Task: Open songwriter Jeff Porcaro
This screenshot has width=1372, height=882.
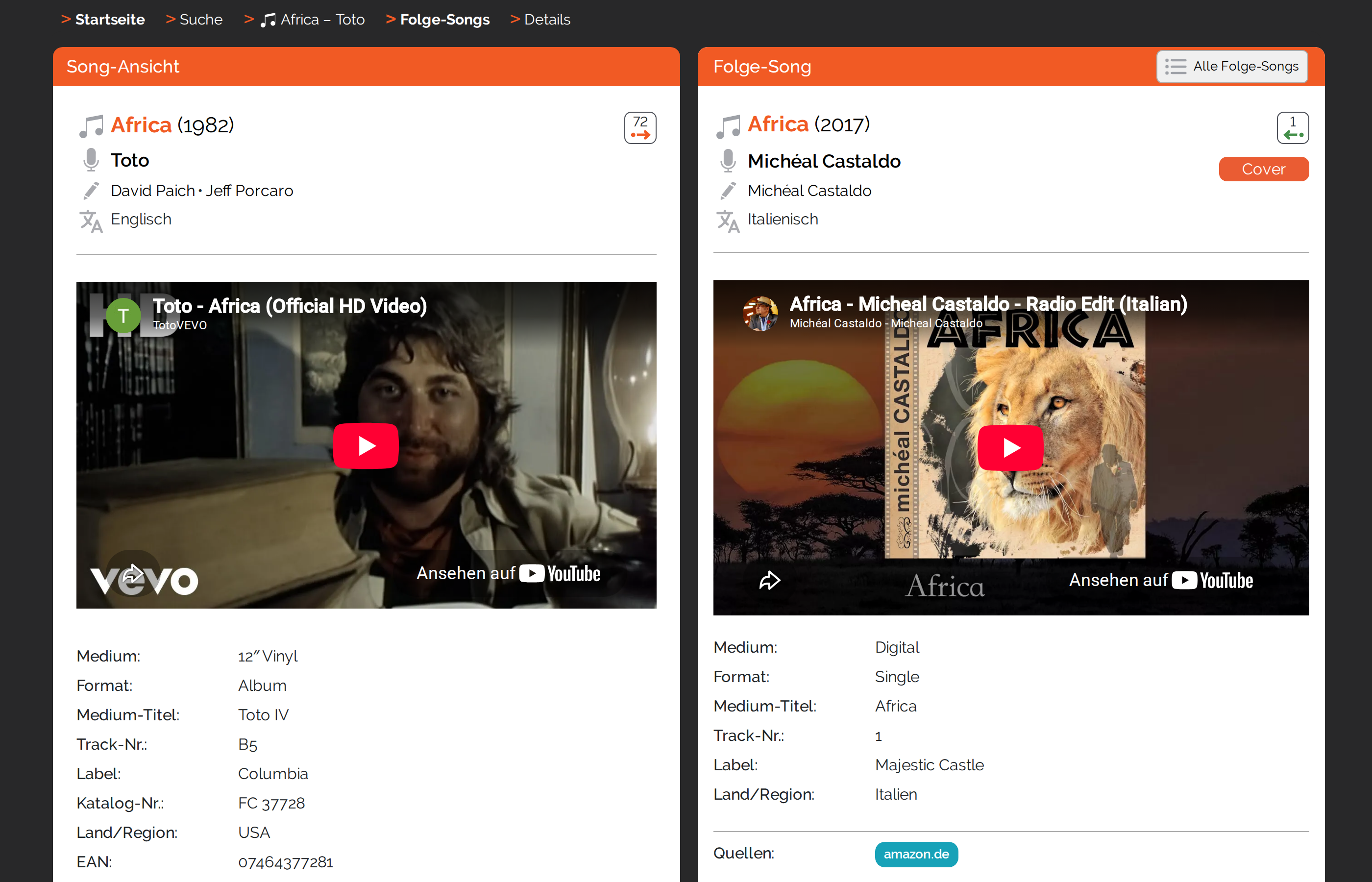Action: coord(250,191)
